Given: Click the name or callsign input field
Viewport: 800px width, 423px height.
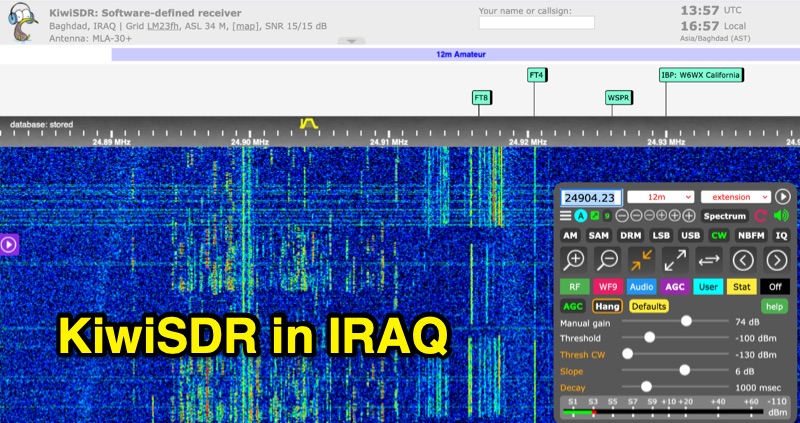Looking at the screenshot, I should (537, 23).
